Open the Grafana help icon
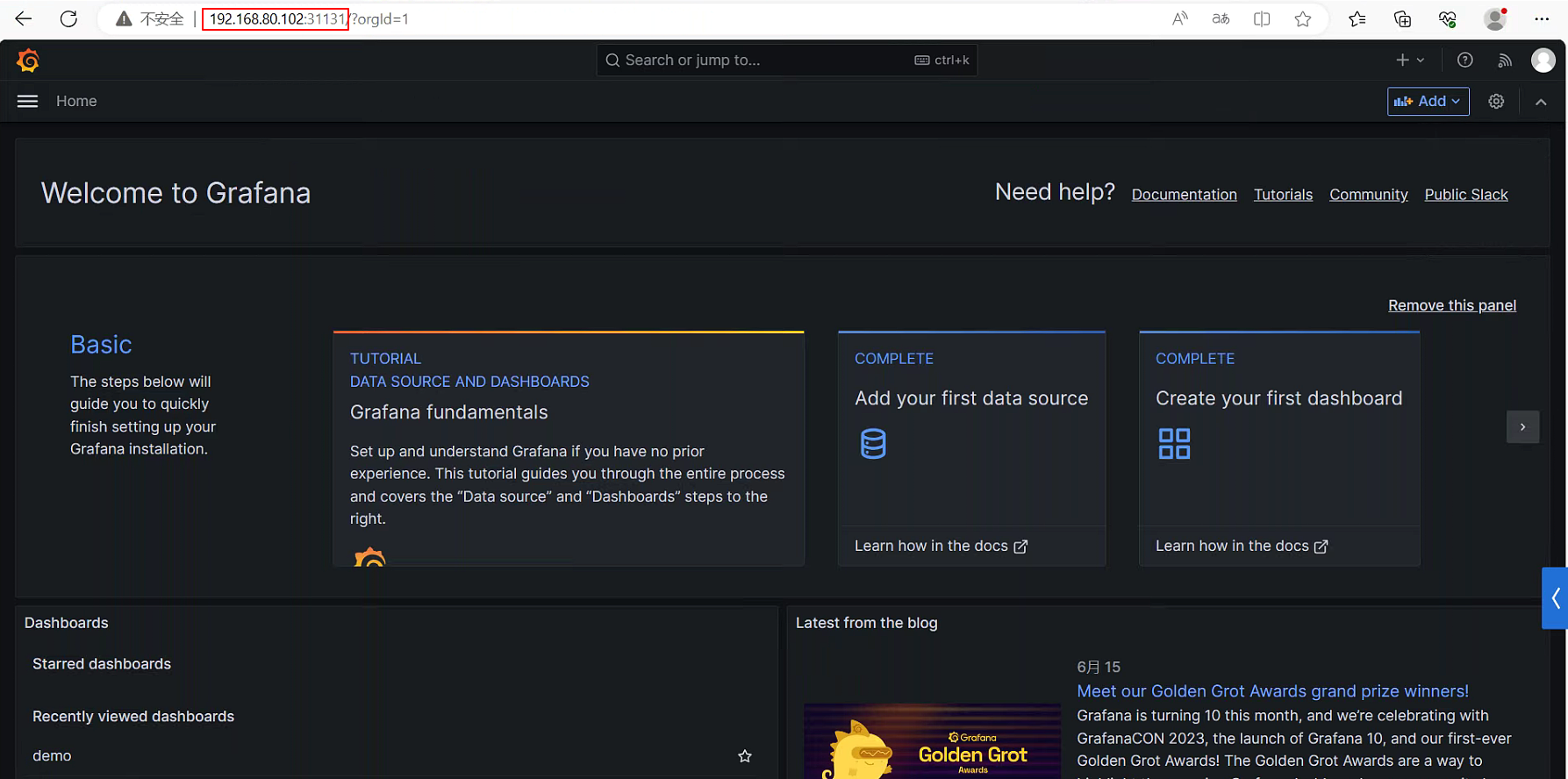The height and width of the screenshot is (779, 1568). pyautogui.click(x=1465, y=60)
